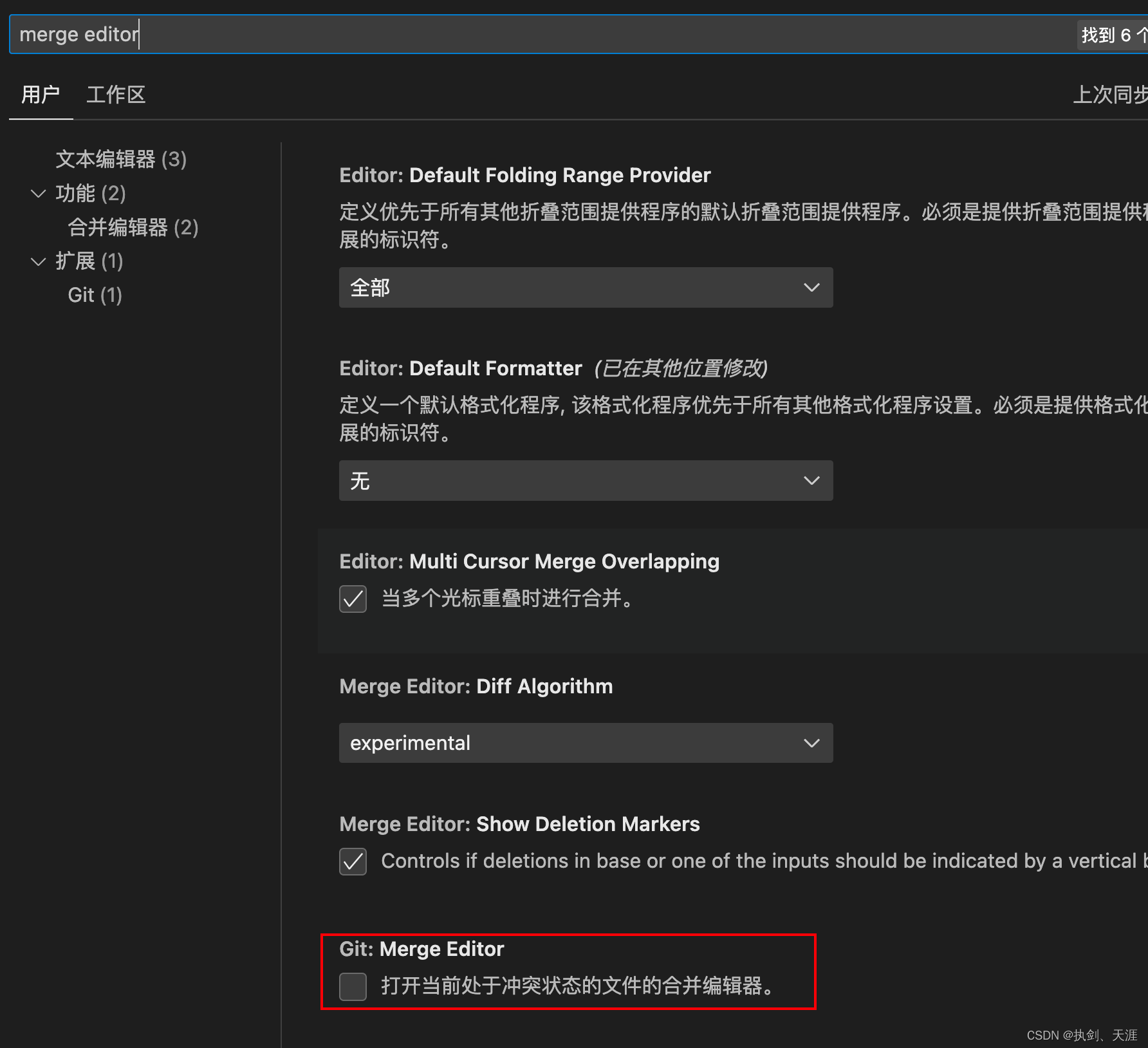Click the 找到 6 个 results badge
The width and height of the screenshot is (1148, 1048).
tap(1113, 35)
